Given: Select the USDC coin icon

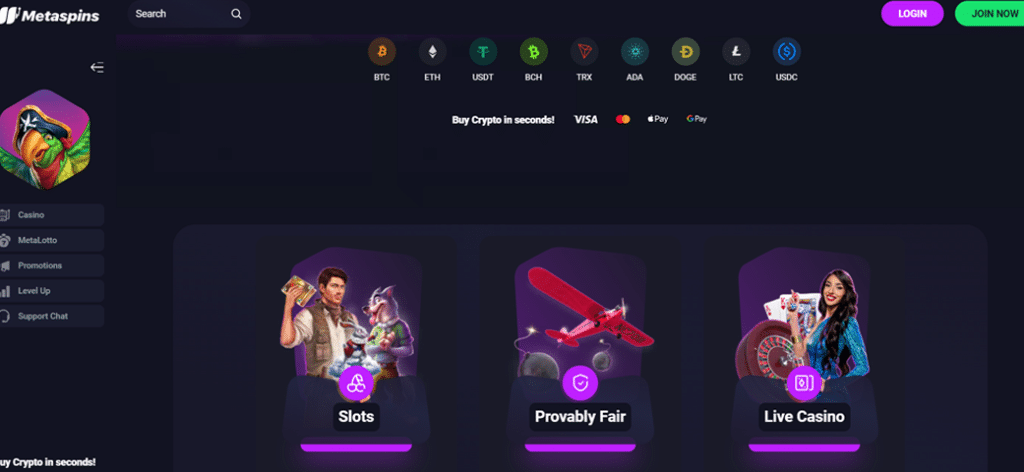Looking at the screenshot, I should click(786, 52).
